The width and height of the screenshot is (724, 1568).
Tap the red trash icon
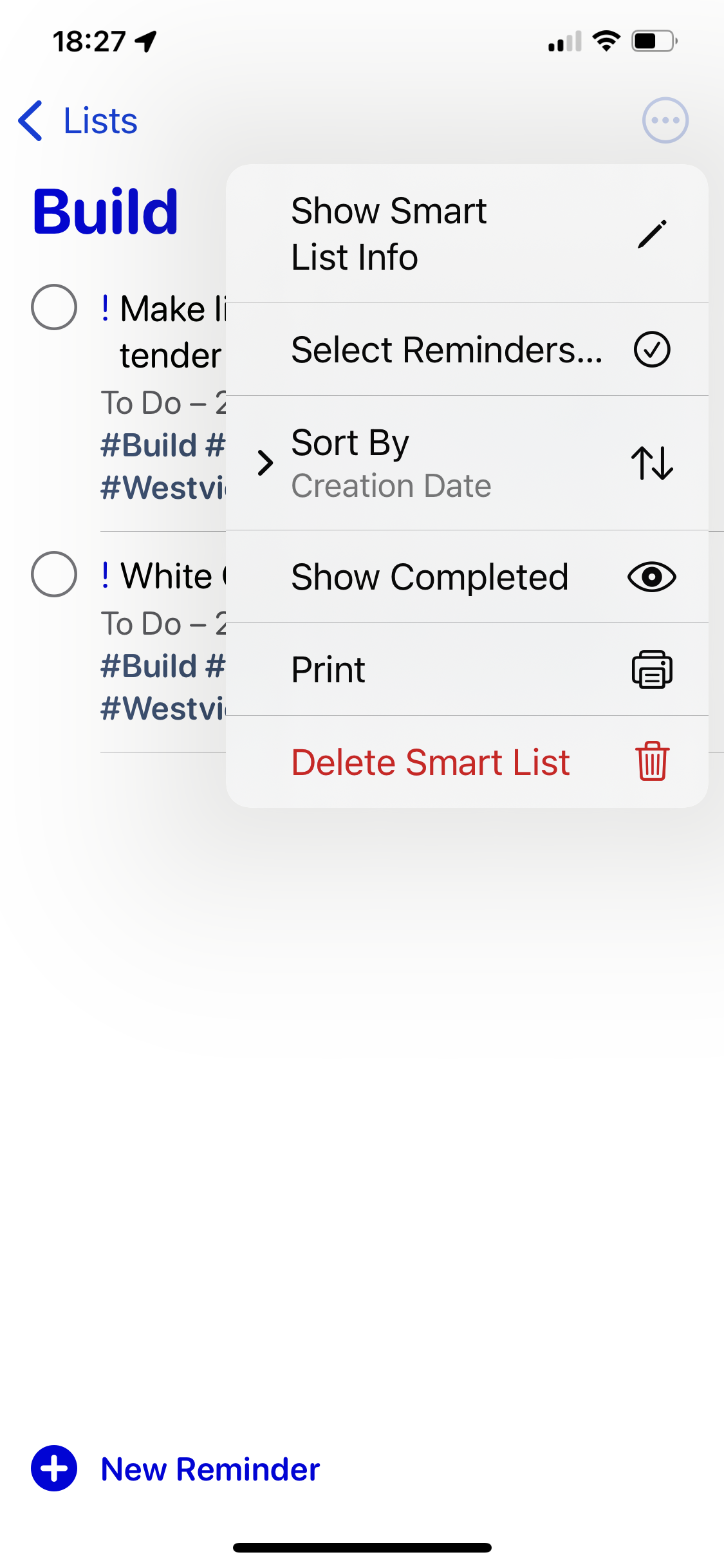click(652, 761)
